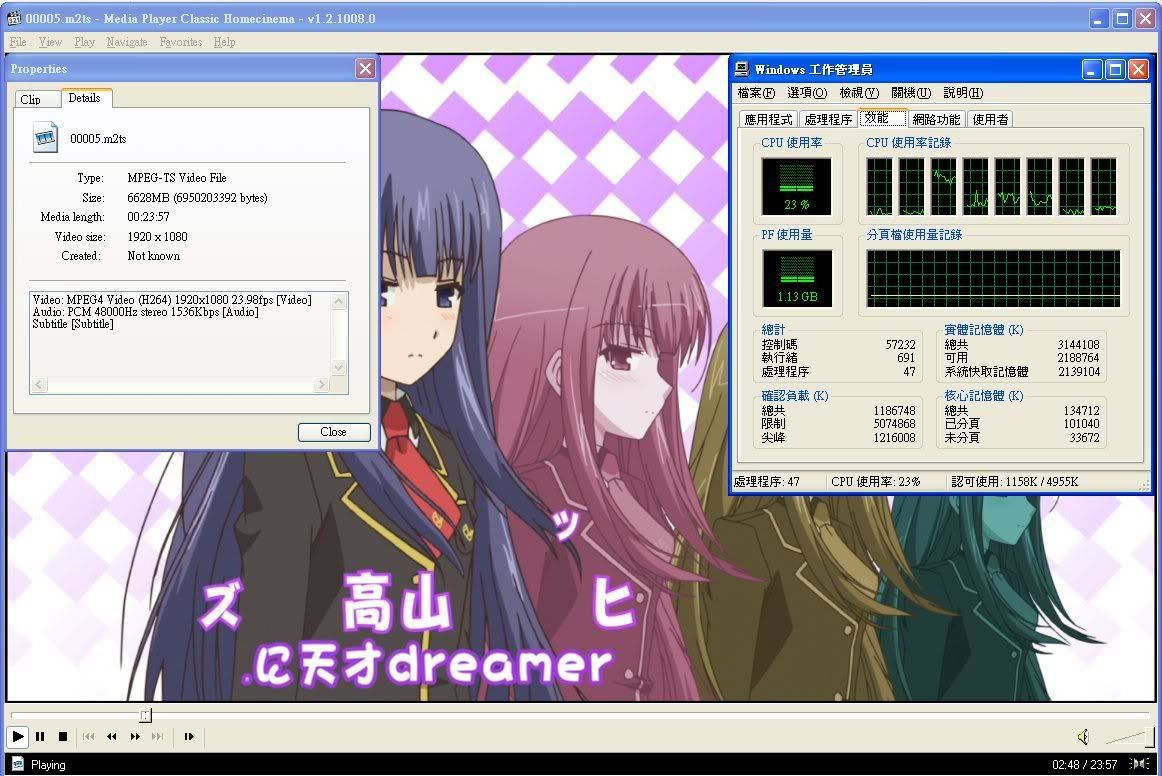This screenshot has width=1162, height=776.
Task: Open the File menu in Media Player Classic
Action: [18, 42]
